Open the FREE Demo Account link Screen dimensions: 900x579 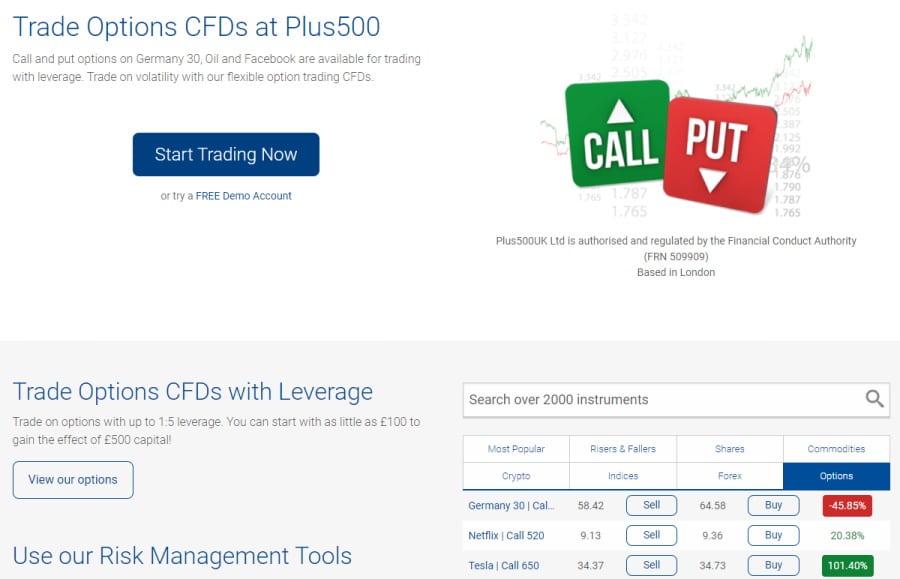tap(243, 196)
